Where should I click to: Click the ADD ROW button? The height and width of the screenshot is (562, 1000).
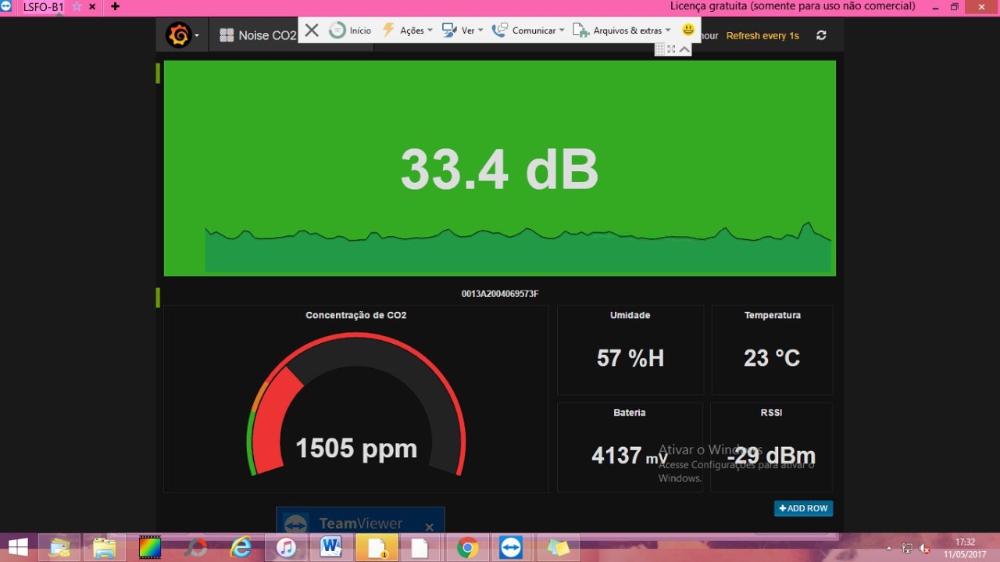click(x=803, y=508)
